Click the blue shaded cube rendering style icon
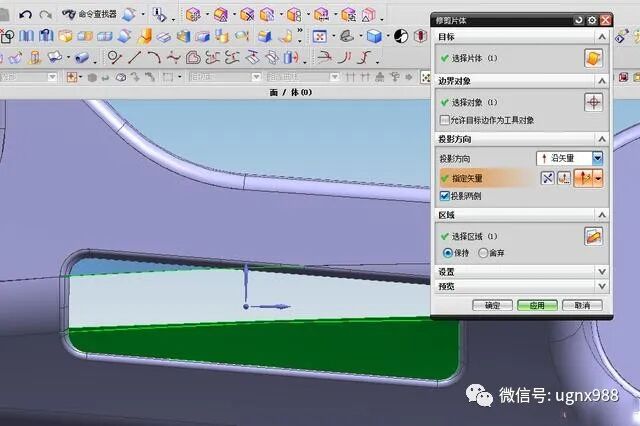 point(374,37)
